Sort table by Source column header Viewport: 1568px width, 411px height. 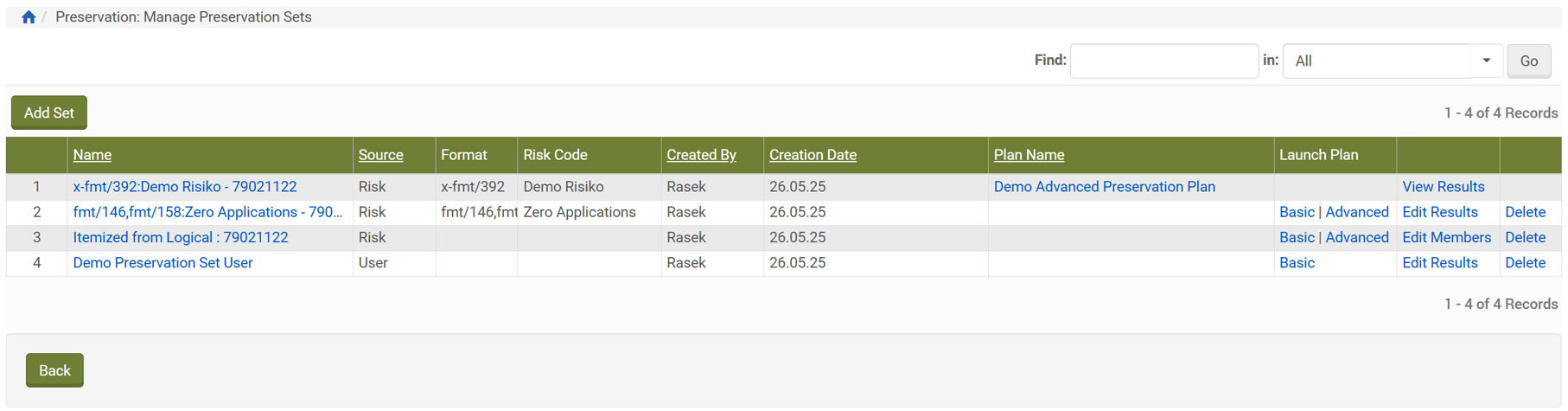coord(380,155)
